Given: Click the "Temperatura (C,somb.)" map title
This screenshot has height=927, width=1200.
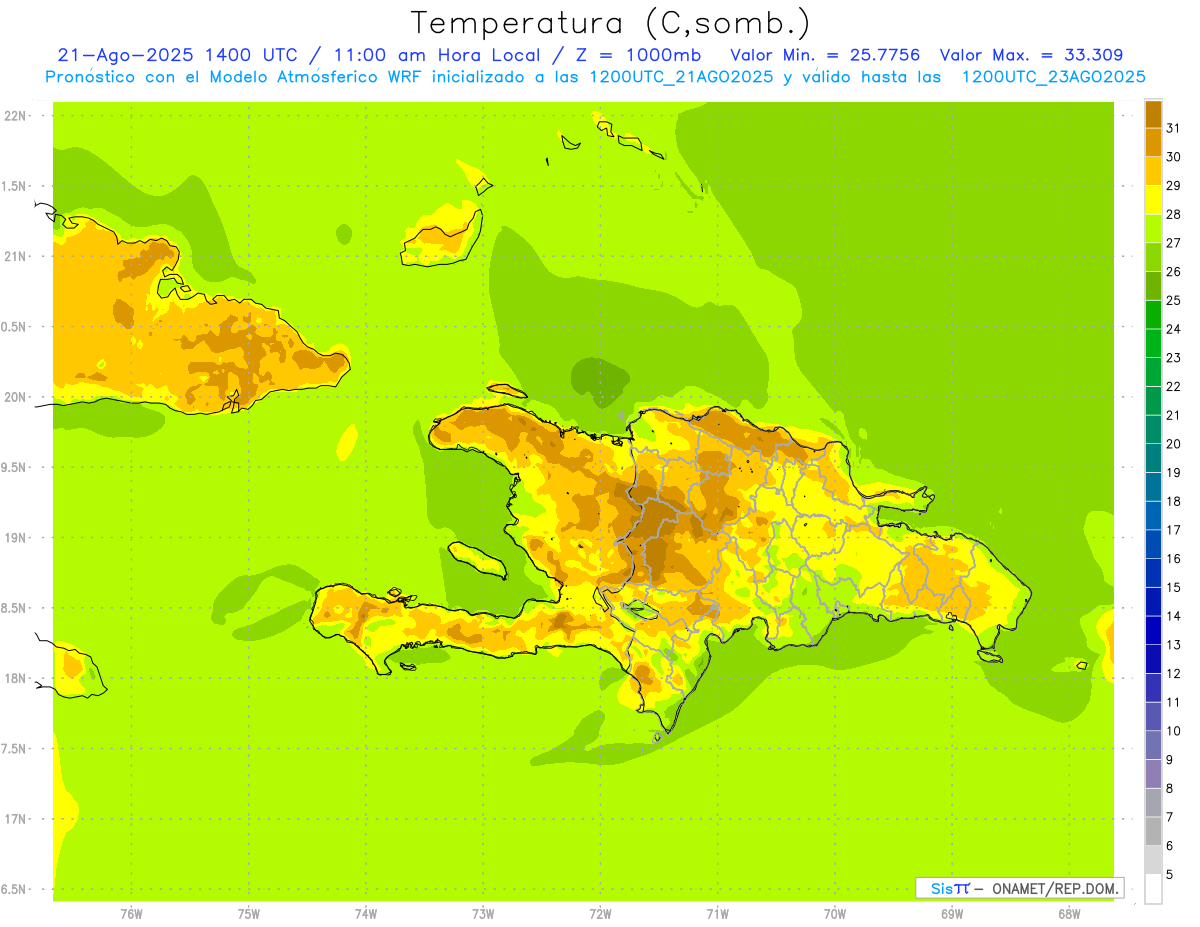Looking at the screenshot, I should click(x=611, y=23).
